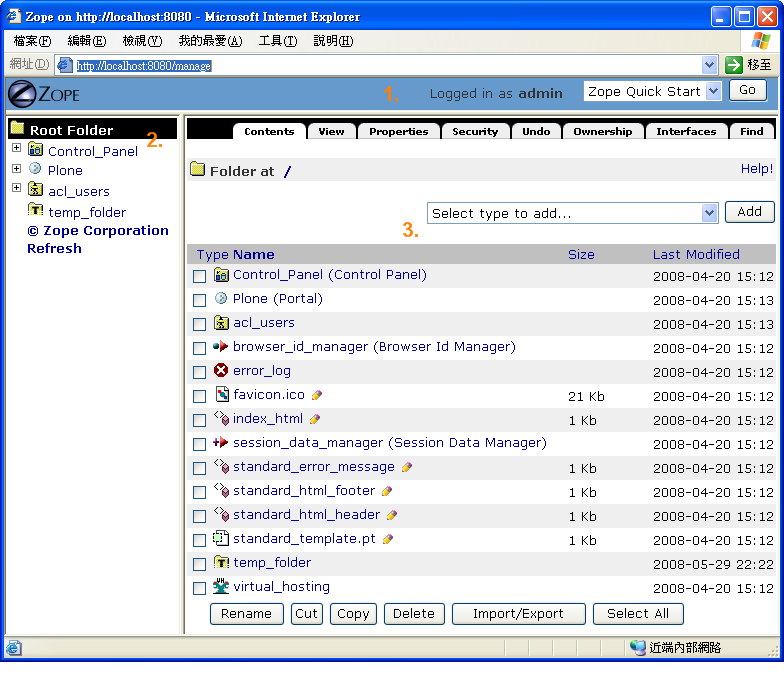Click the virtual_hosting monster icon
The image size is (784, 680).
220,586
